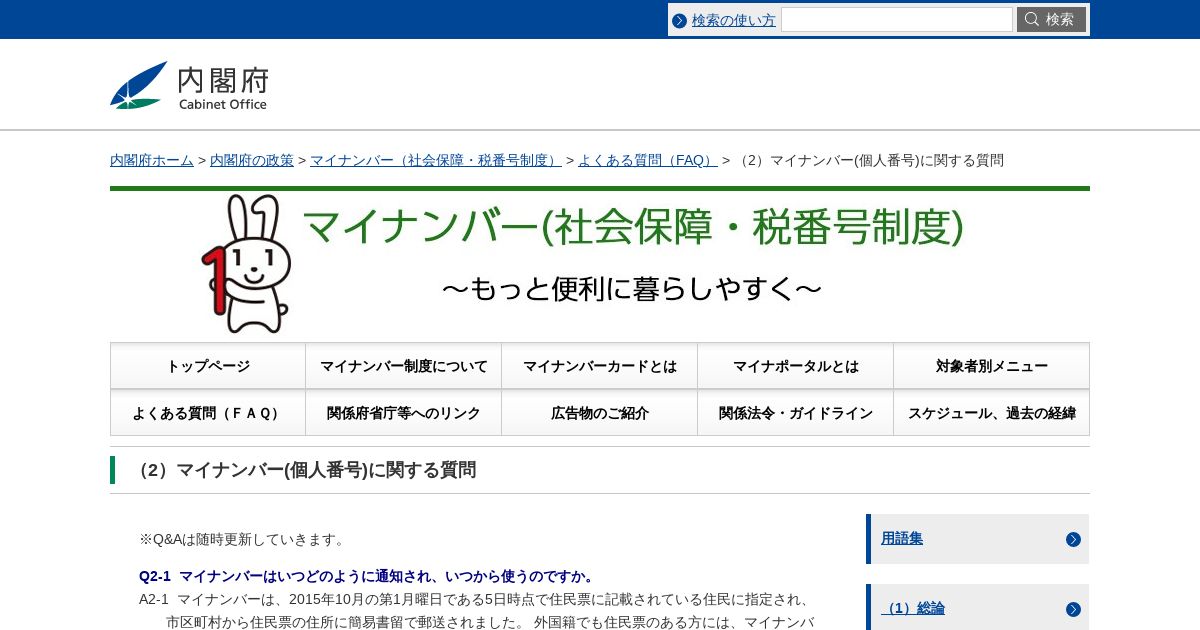Click the マイナンバー(社会保障・税番号制度) banner title
Screen dimensions: 1200x630
632,228
